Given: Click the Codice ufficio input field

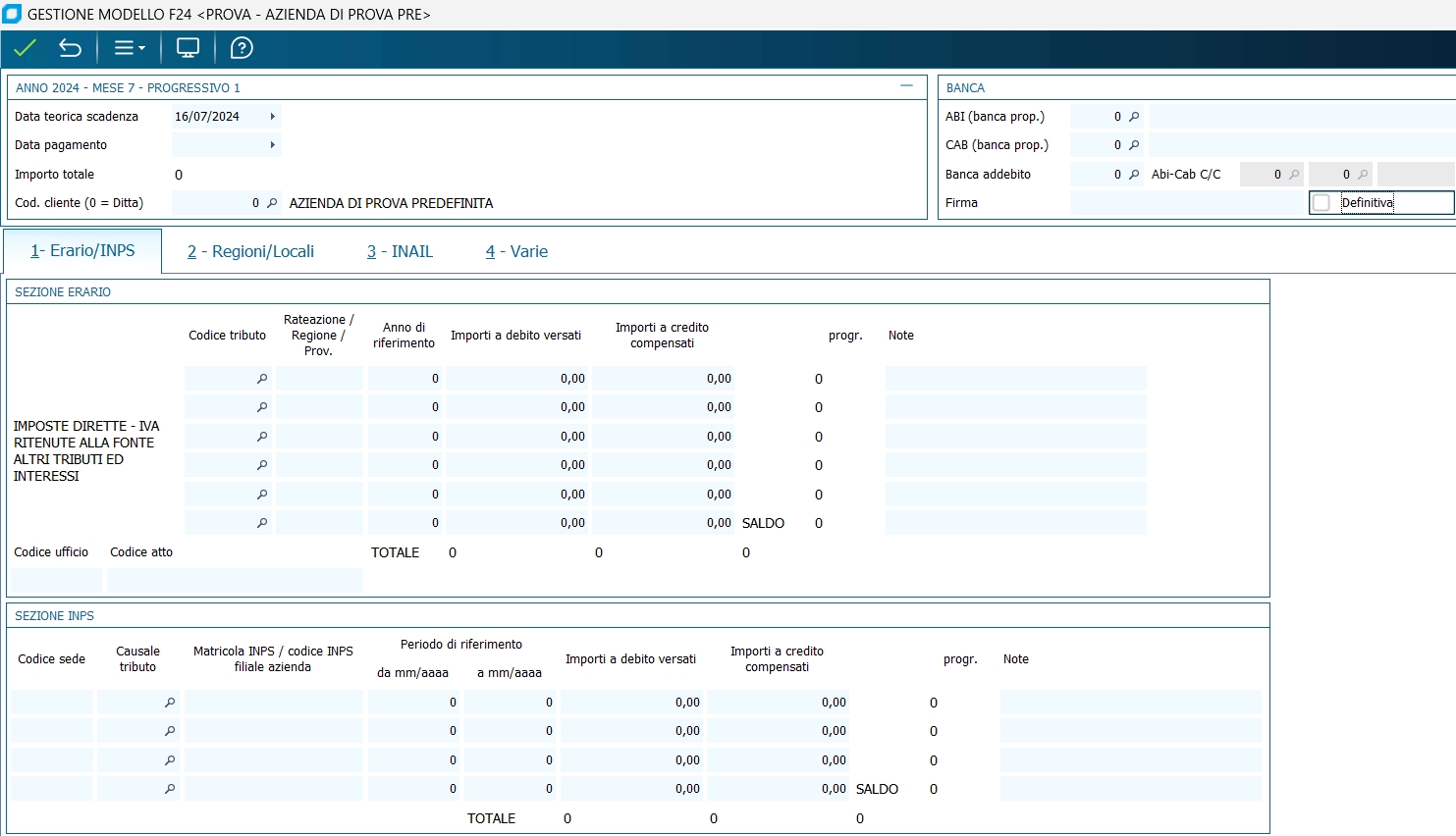Looking at the screenshot, I should pyautogui.click(x=57, y=580).
